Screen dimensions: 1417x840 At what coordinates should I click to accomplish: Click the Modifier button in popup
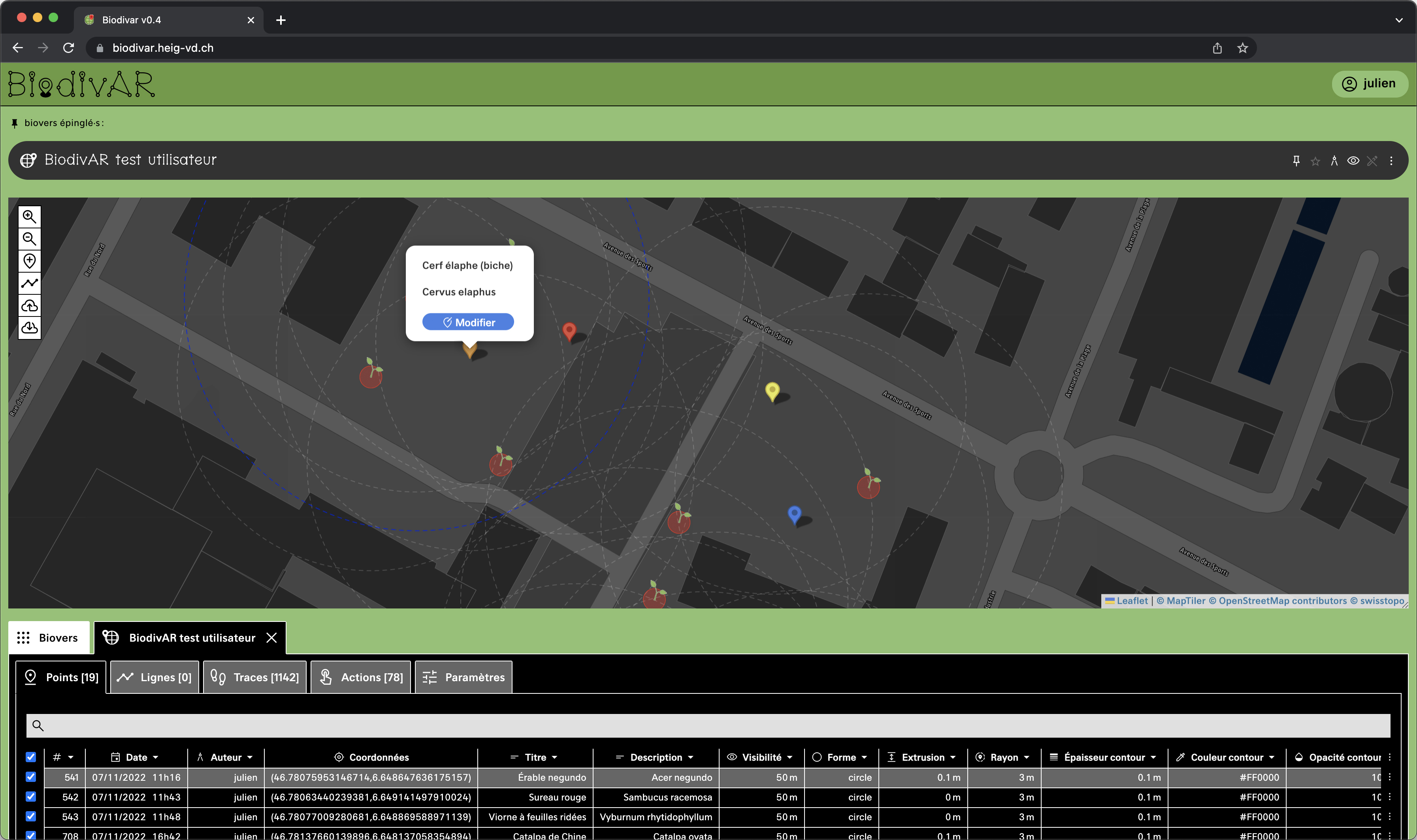click(x=467, y=322)
